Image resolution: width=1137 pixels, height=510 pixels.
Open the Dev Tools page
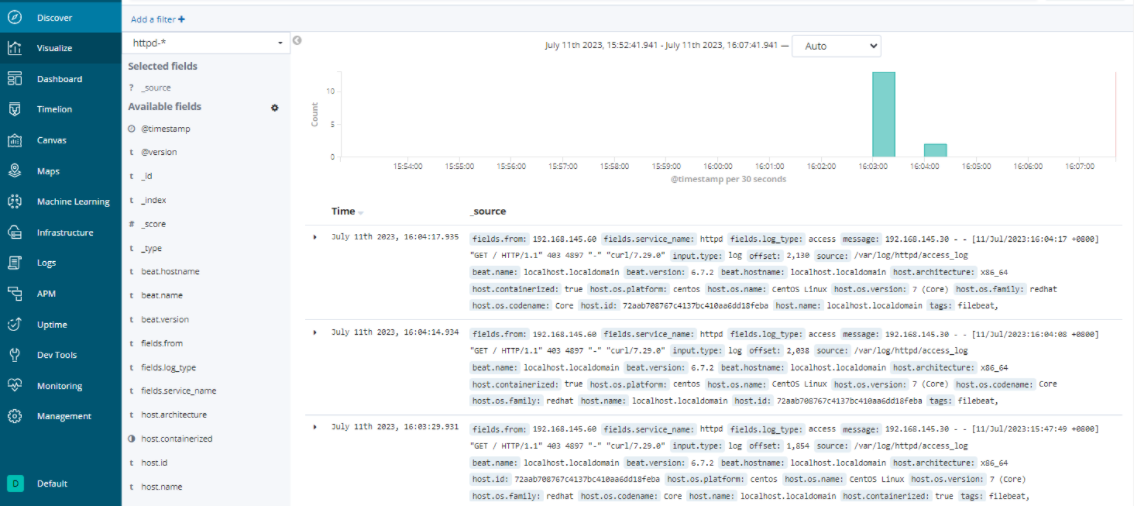[x=57, y=355]
